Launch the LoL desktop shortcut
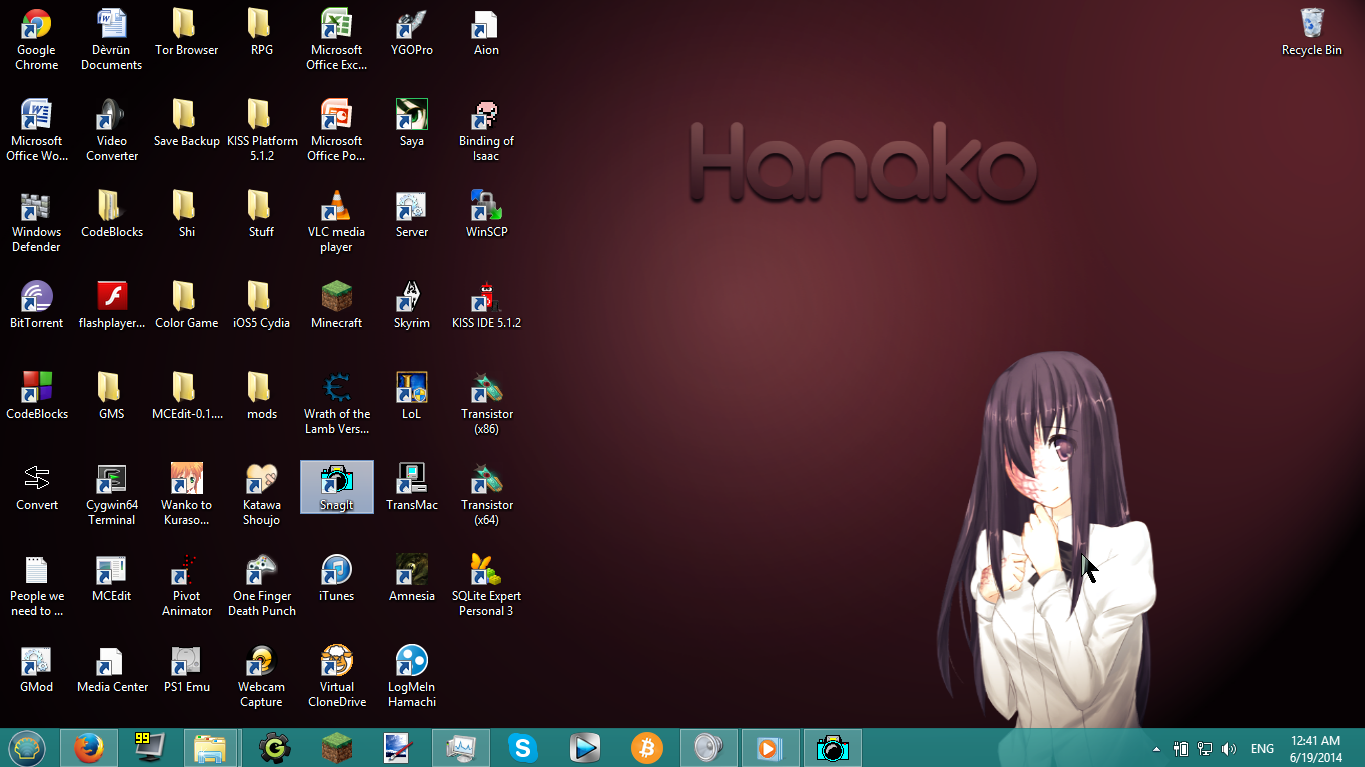Image resolution: width=1365 pixels, height=767 pixels. pos(412,397)
